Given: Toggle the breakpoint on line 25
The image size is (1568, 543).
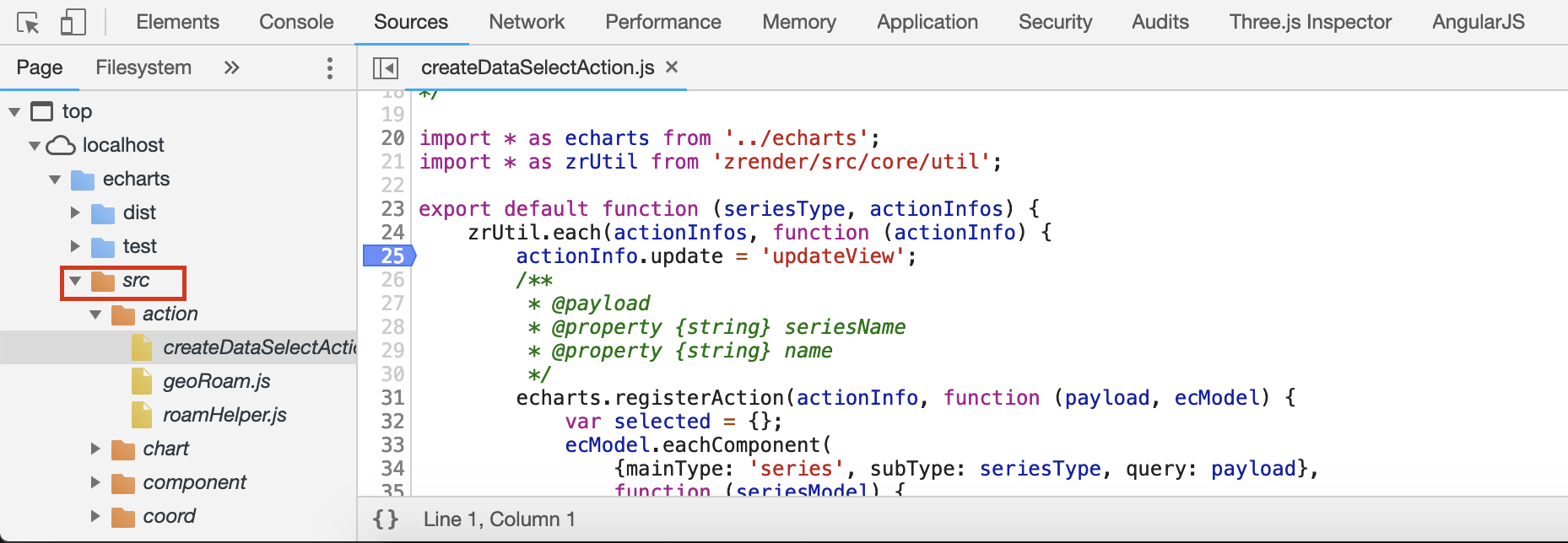Looking at the screenshot, I should (391, 255).
